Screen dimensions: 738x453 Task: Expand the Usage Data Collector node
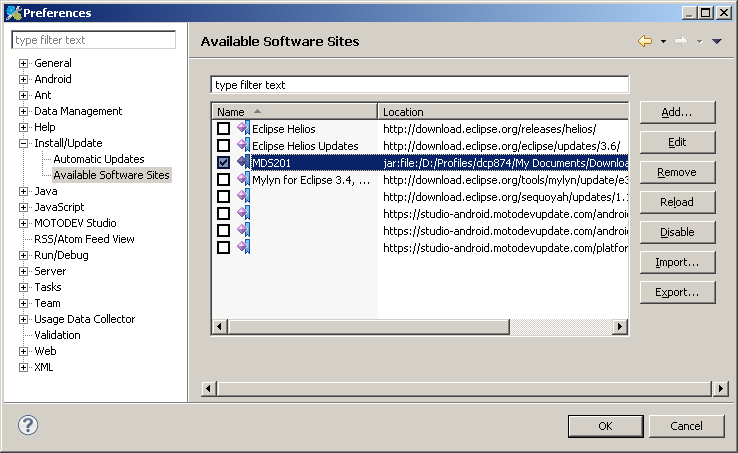23,319
